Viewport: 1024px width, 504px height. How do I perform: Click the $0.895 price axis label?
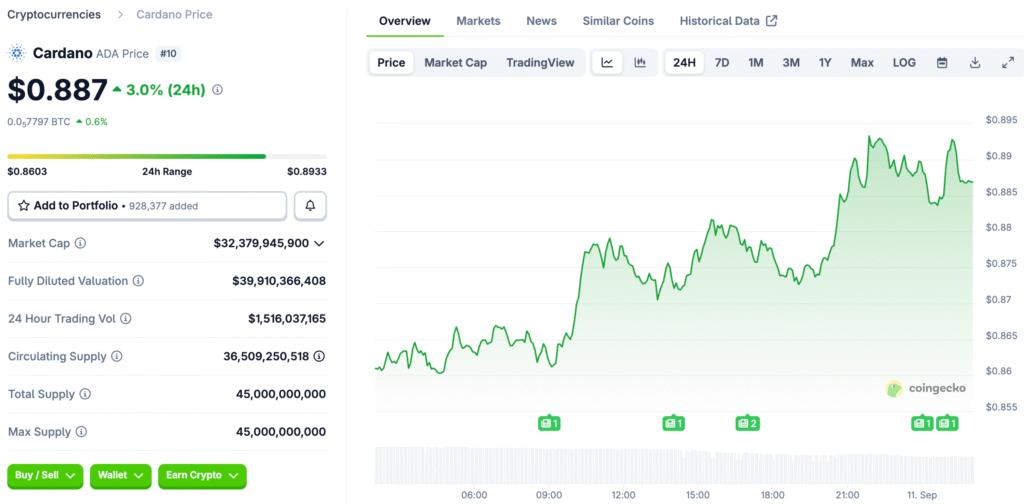tap(1001, 119)
